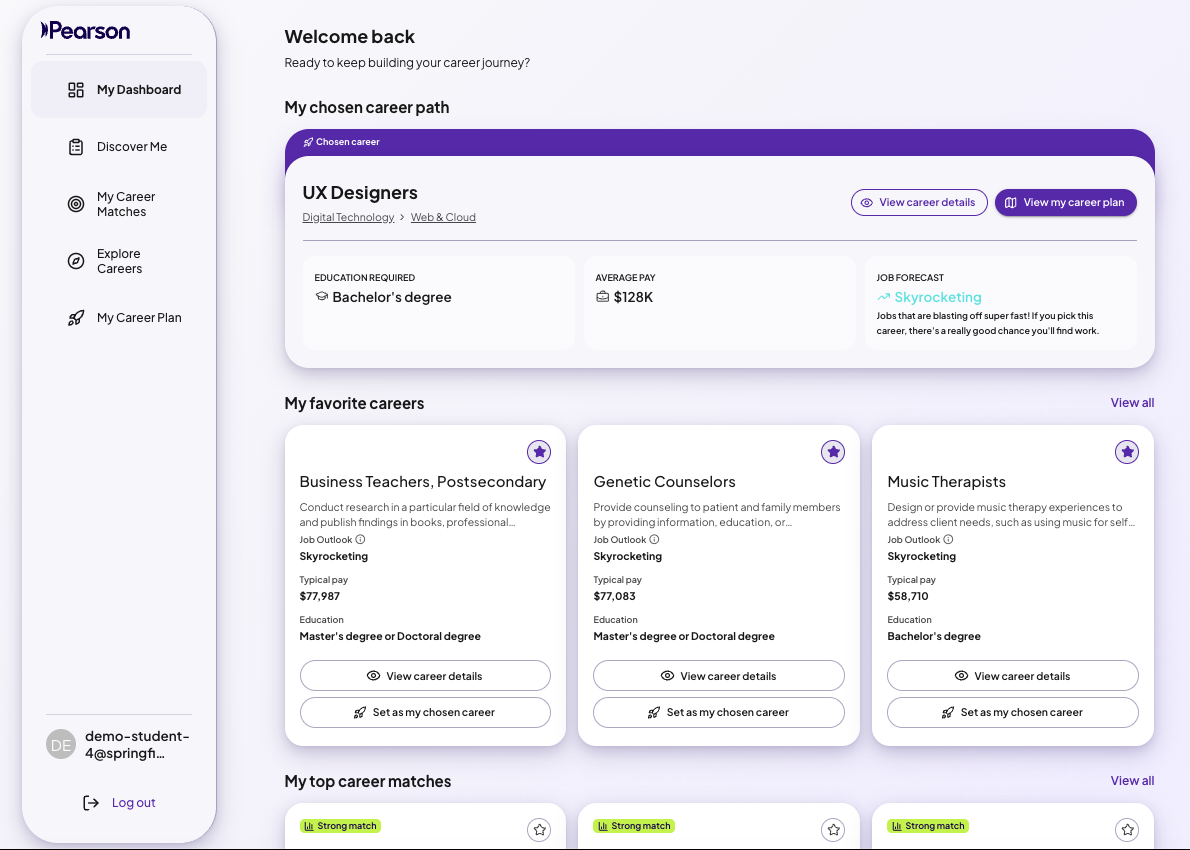
Task: Open View my career plan button
Action: [1066, 203]
